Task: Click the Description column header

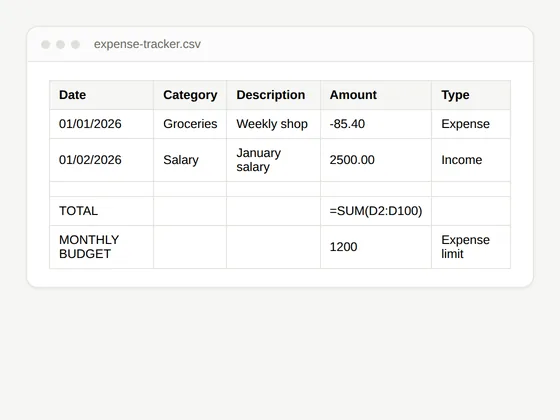Action: click(274, 95)
